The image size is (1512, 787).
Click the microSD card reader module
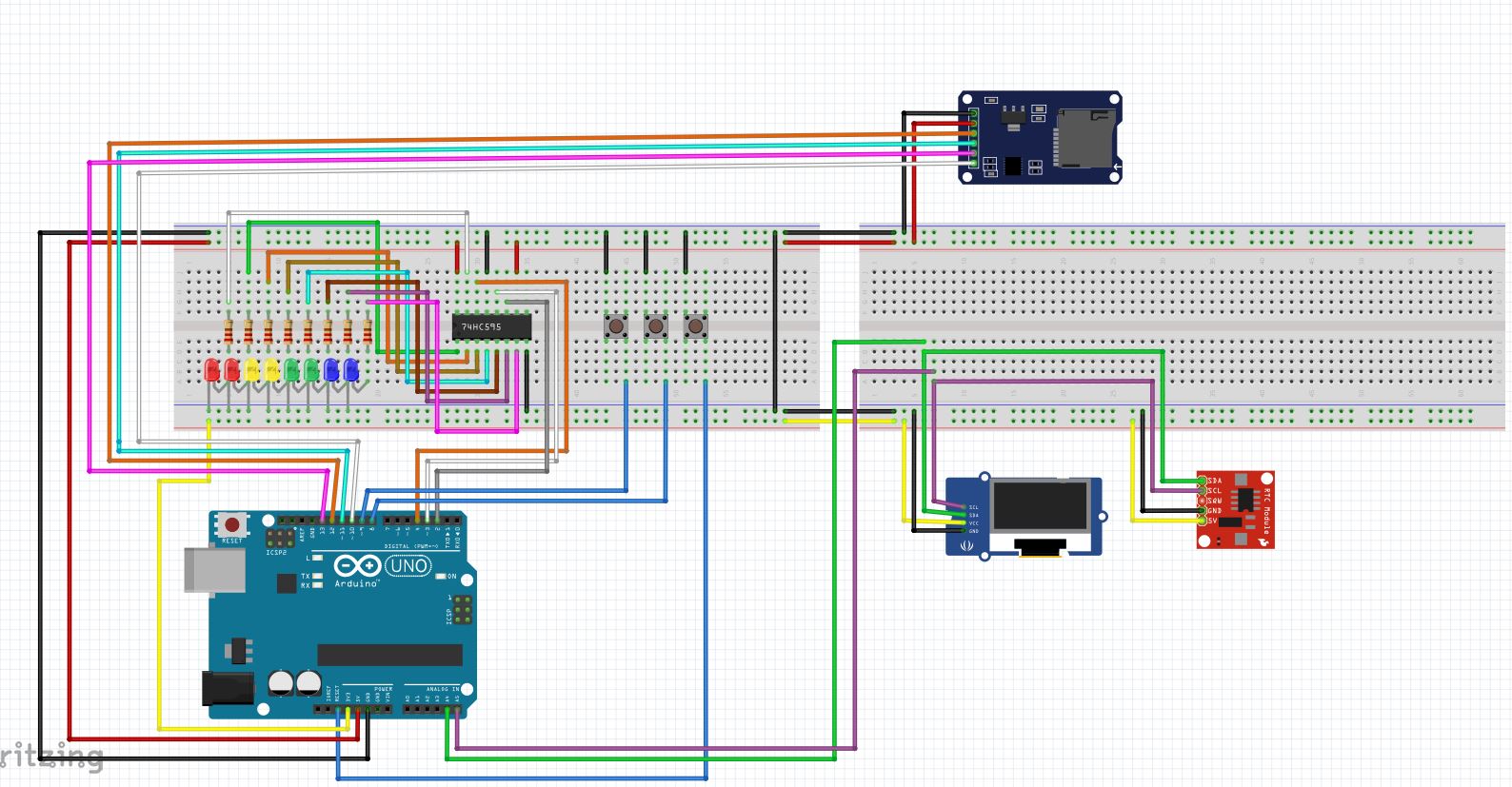click(1040, 137)
